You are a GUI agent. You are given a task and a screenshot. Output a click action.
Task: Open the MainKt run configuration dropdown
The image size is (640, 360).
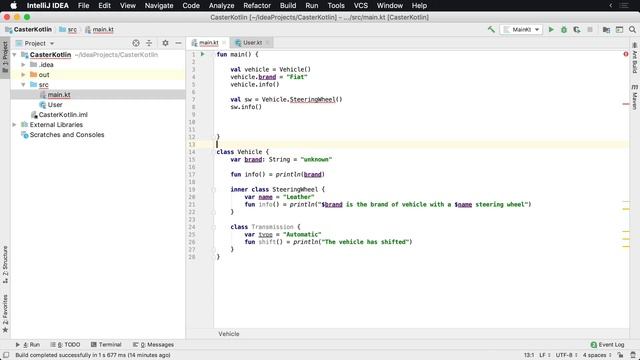(x=522, y=29)
